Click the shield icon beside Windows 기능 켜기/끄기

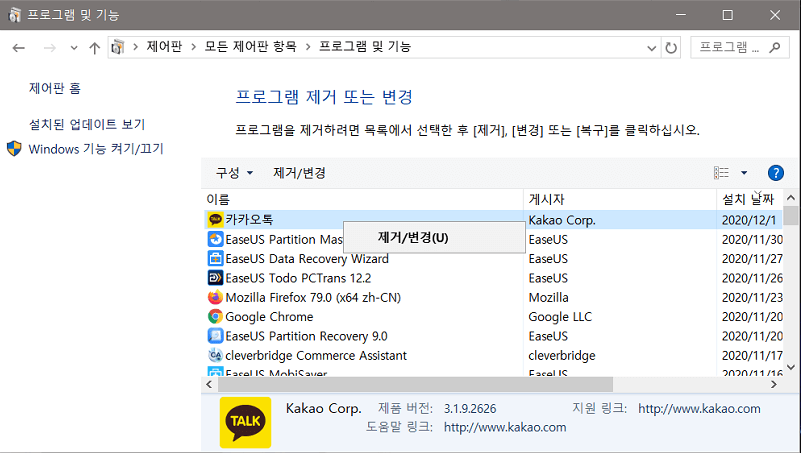14,149
